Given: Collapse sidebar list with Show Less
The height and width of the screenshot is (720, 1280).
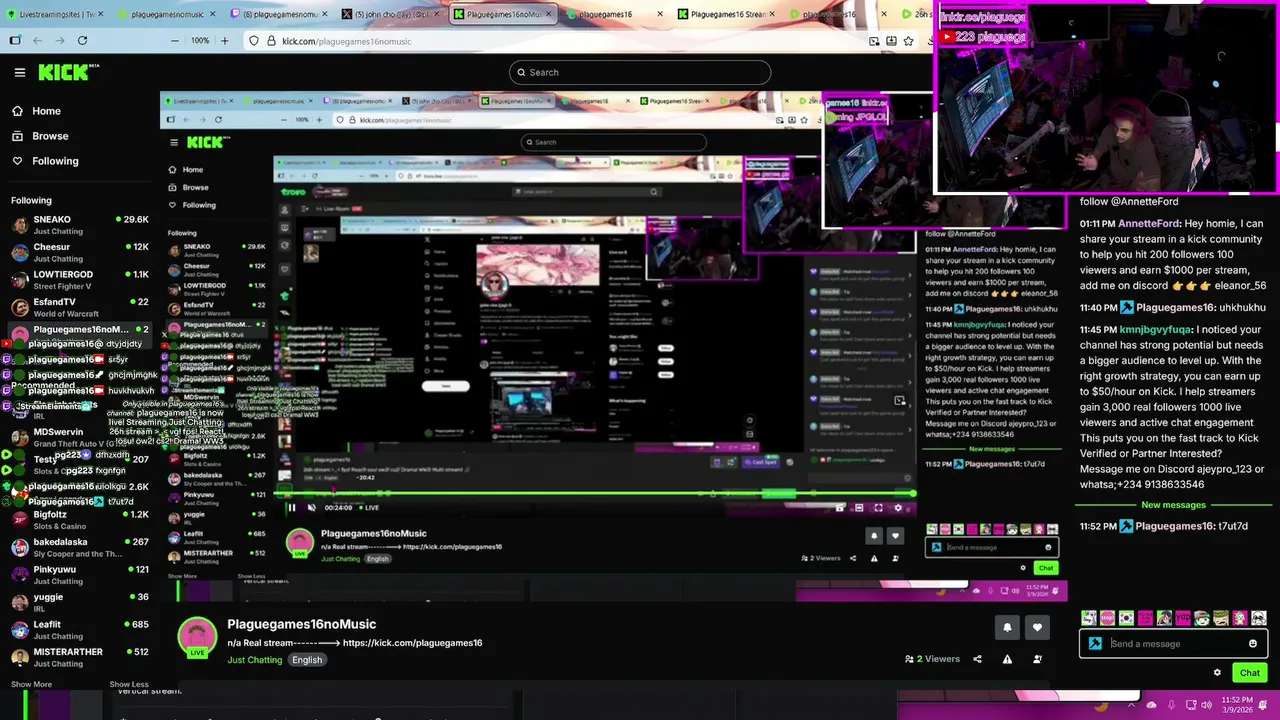Looking at the screenshot, I should 129,684.
